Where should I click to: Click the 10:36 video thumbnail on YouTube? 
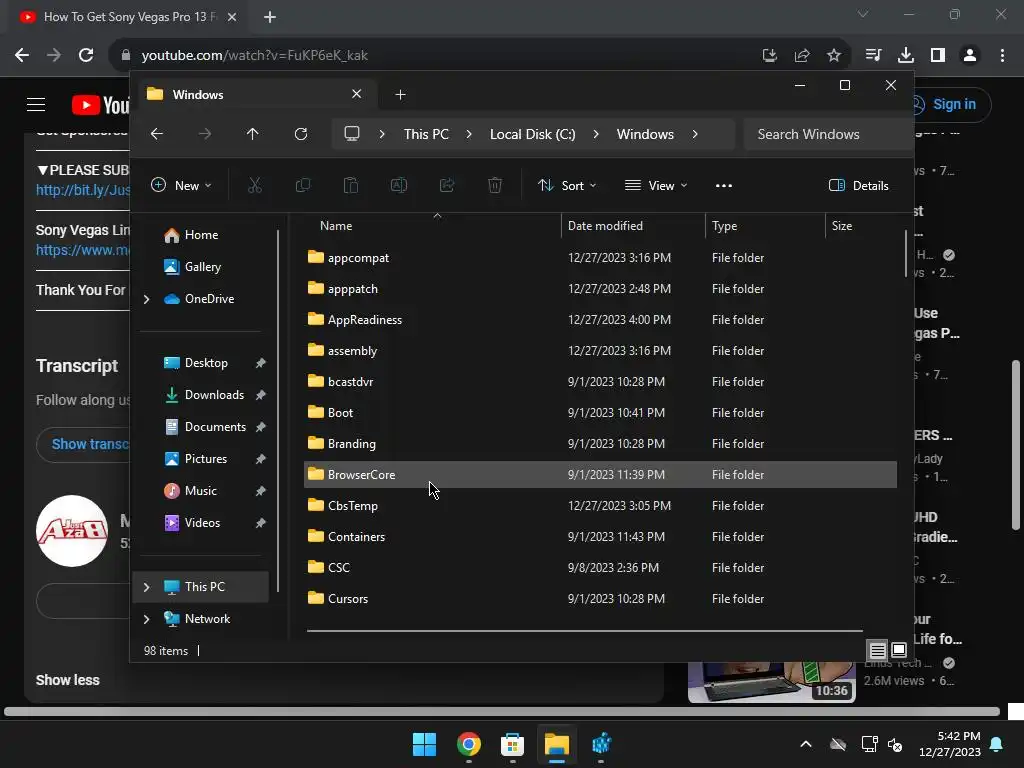click(x=771, y=682)
